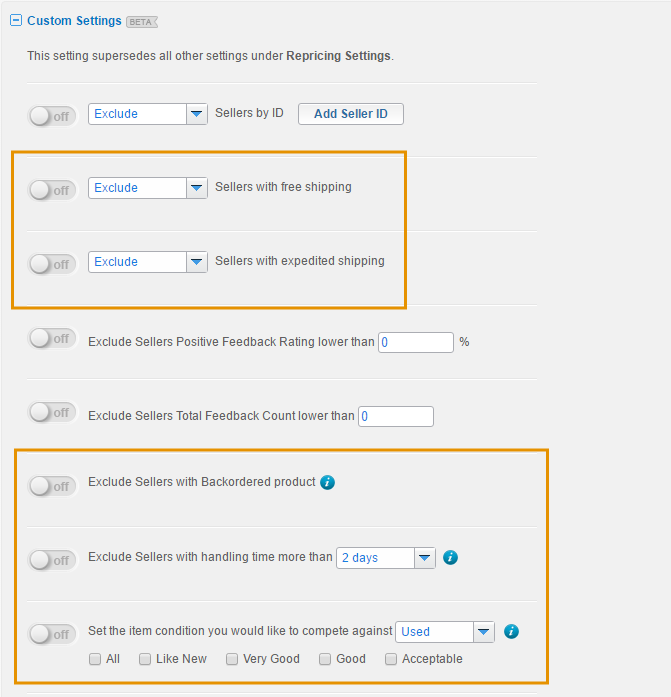Click the 'Sellers with free shipping' text
The height and width of the screenshot is (697, 671).
[x=283, y=187]
